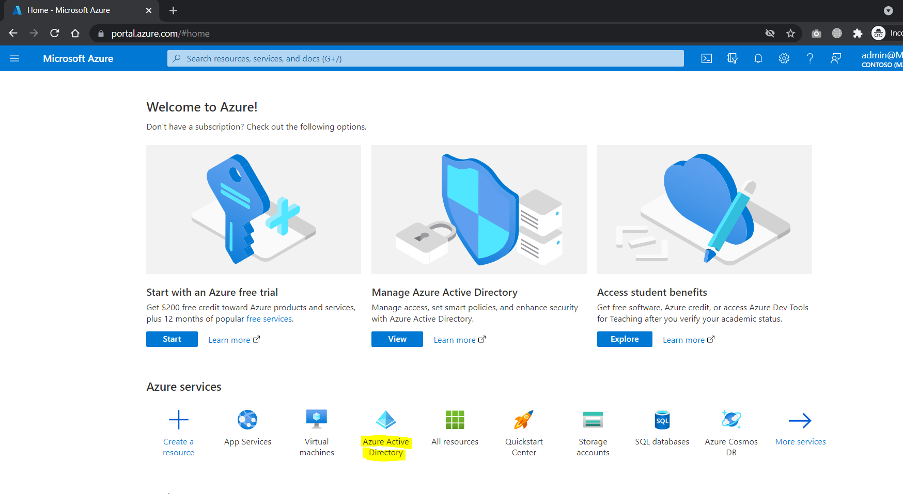Screen dimensions: 904x494
Task: Open the Azure portal hamburger menu
Action: coord(14,58)
